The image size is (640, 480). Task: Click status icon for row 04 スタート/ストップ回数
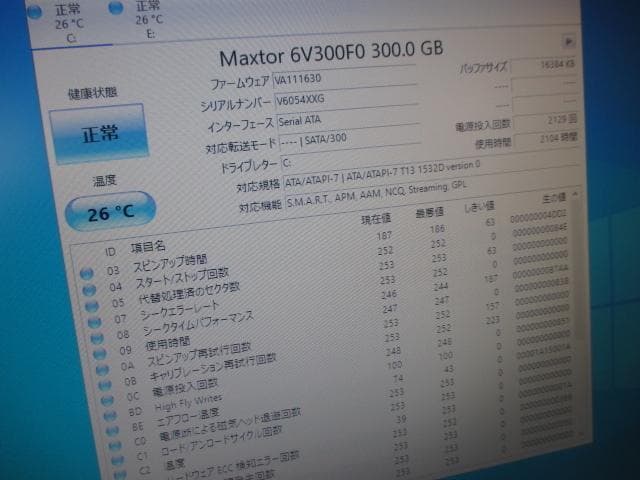(89, 289)
